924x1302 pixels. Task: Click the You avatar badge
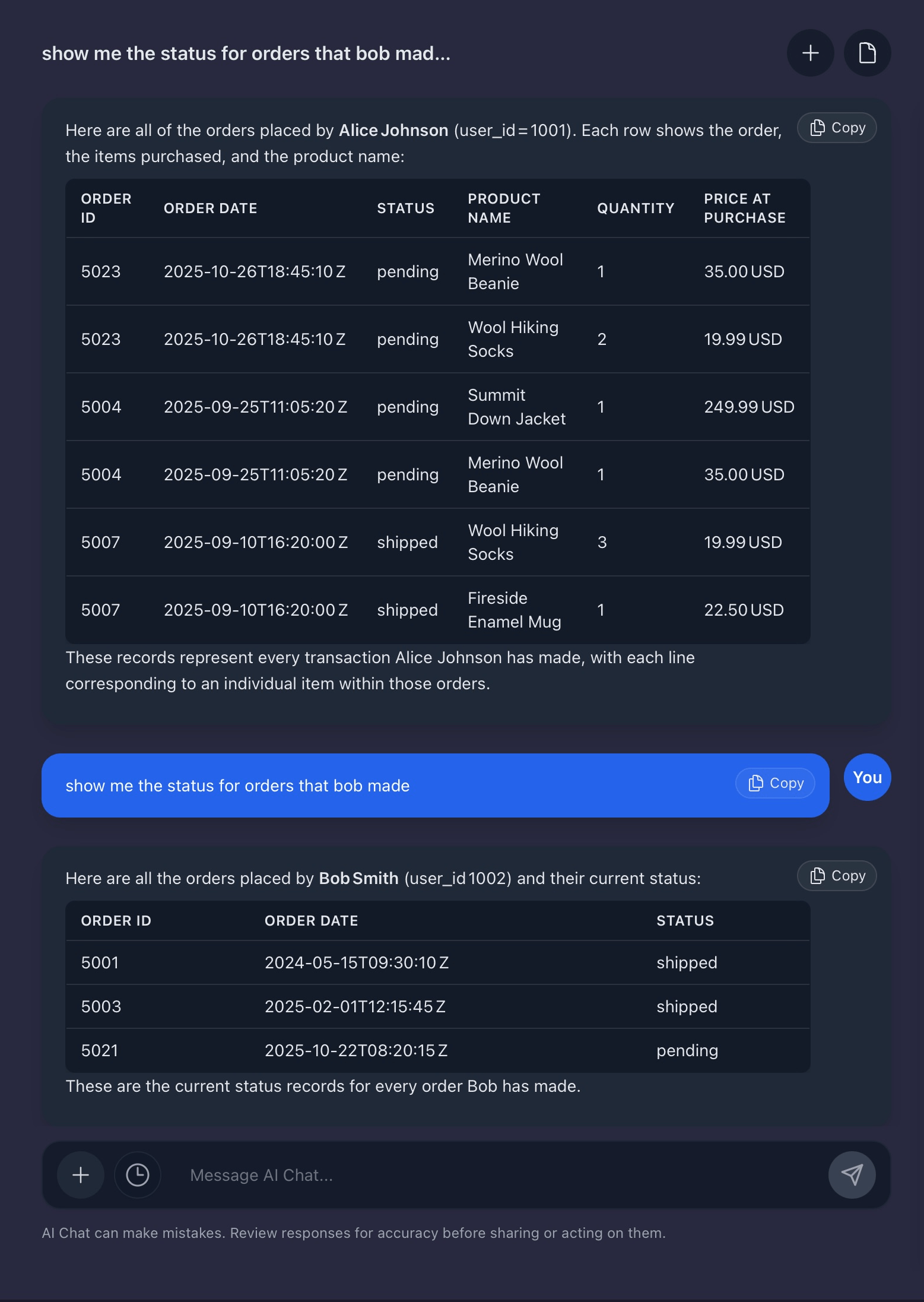coord(866,777)
